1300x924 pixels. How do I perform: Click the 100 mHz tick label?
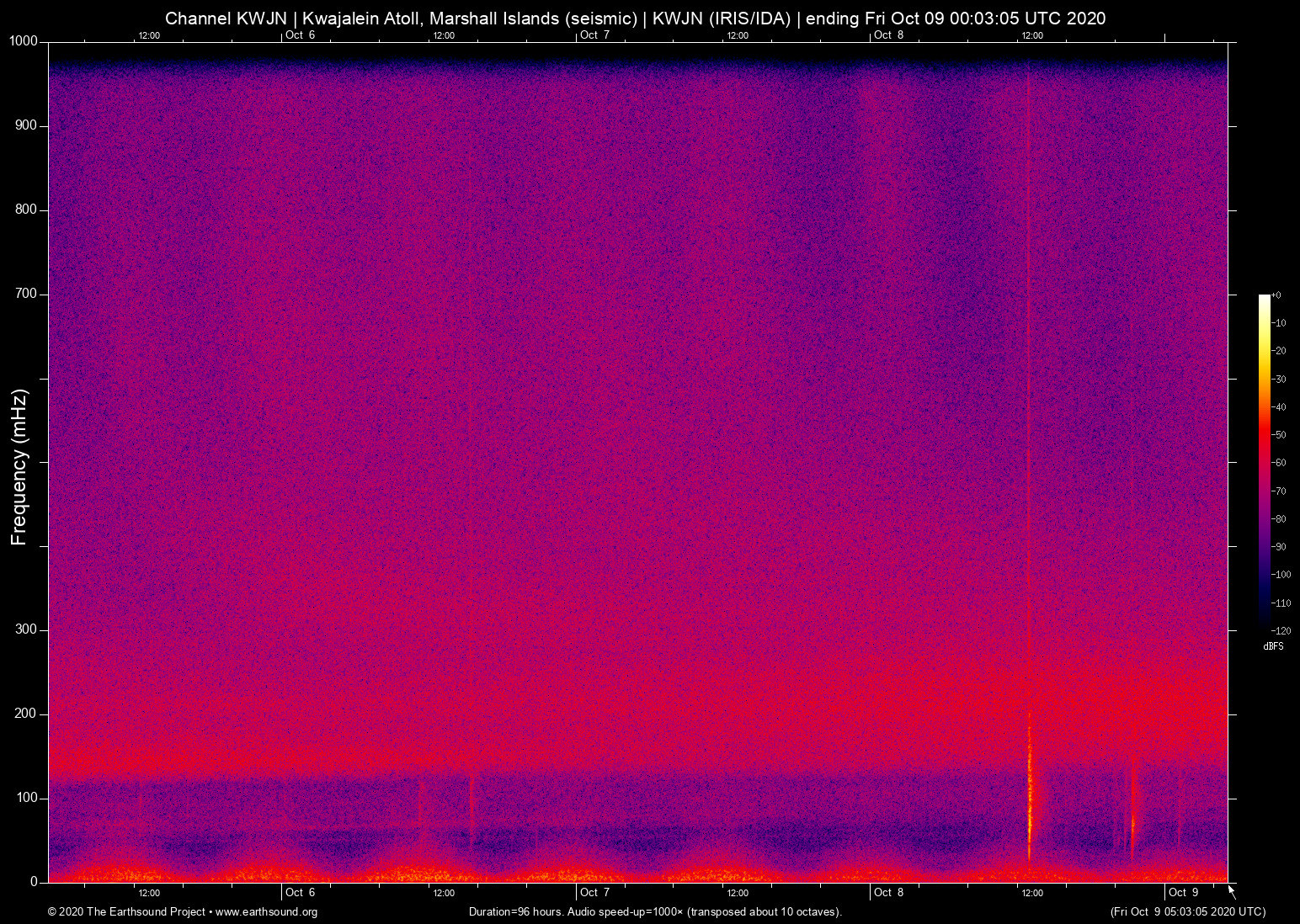click(x=25, y=797)
